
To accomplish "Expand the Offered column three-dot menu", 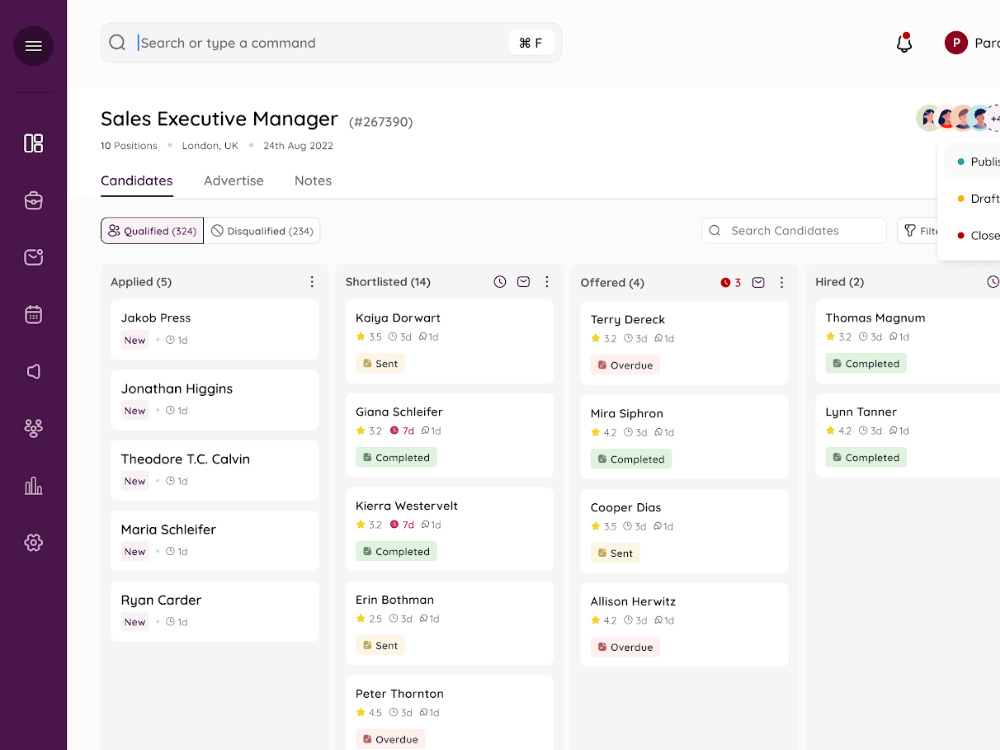I will [781, 283].
